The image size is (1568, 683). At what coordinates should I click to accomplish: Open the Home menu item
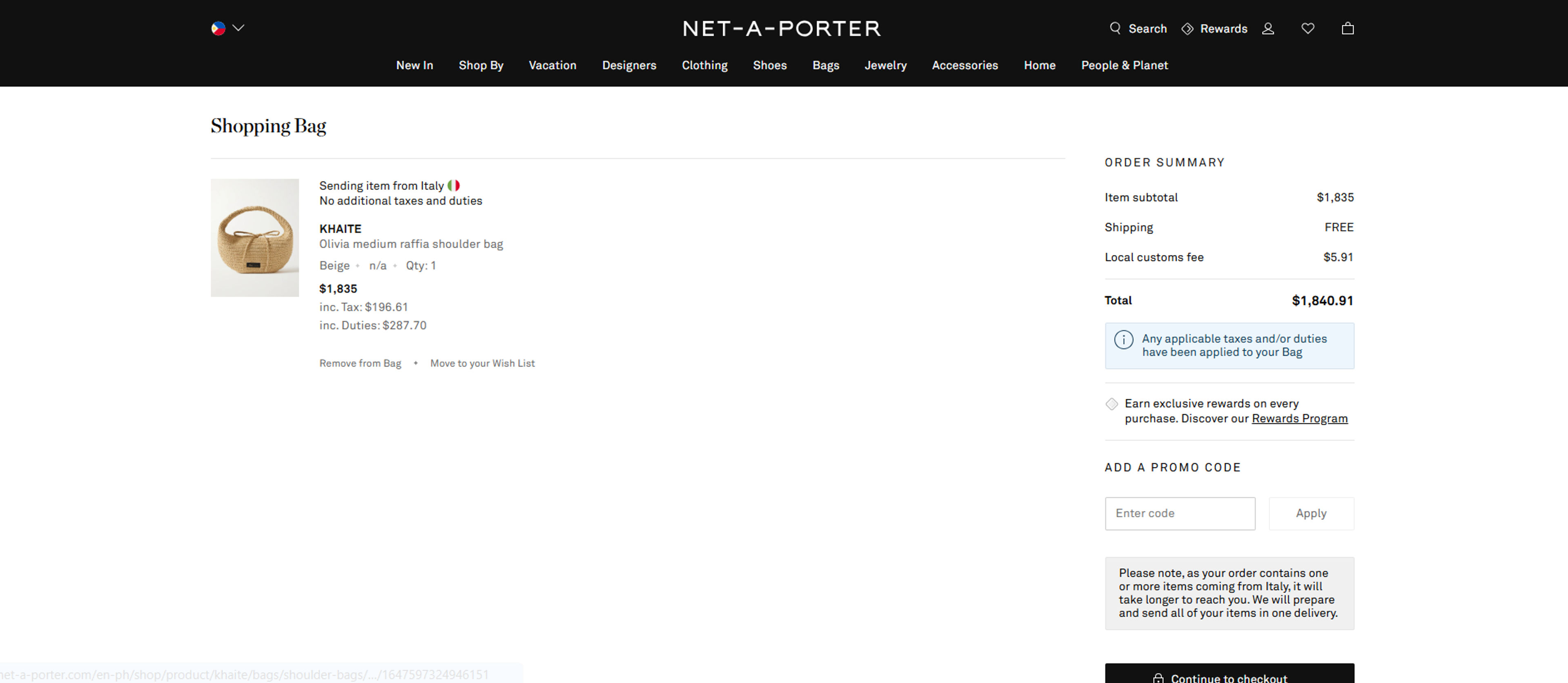pos(1039,65)
